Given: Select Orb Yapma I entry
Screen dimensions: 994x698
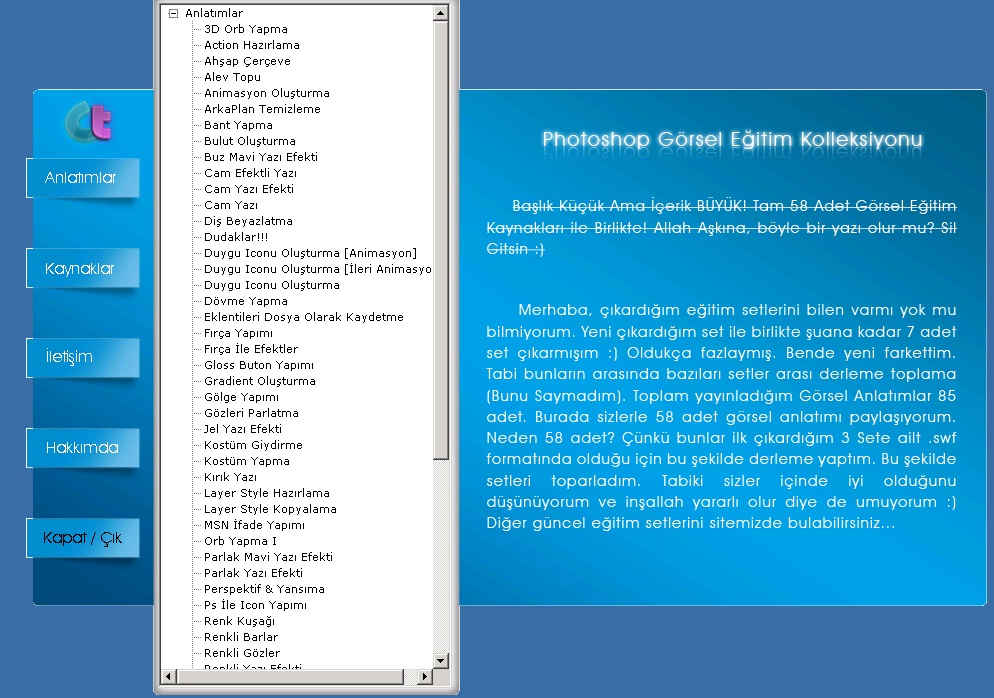Looking at the screenshot, I should [x=240, y=541].
